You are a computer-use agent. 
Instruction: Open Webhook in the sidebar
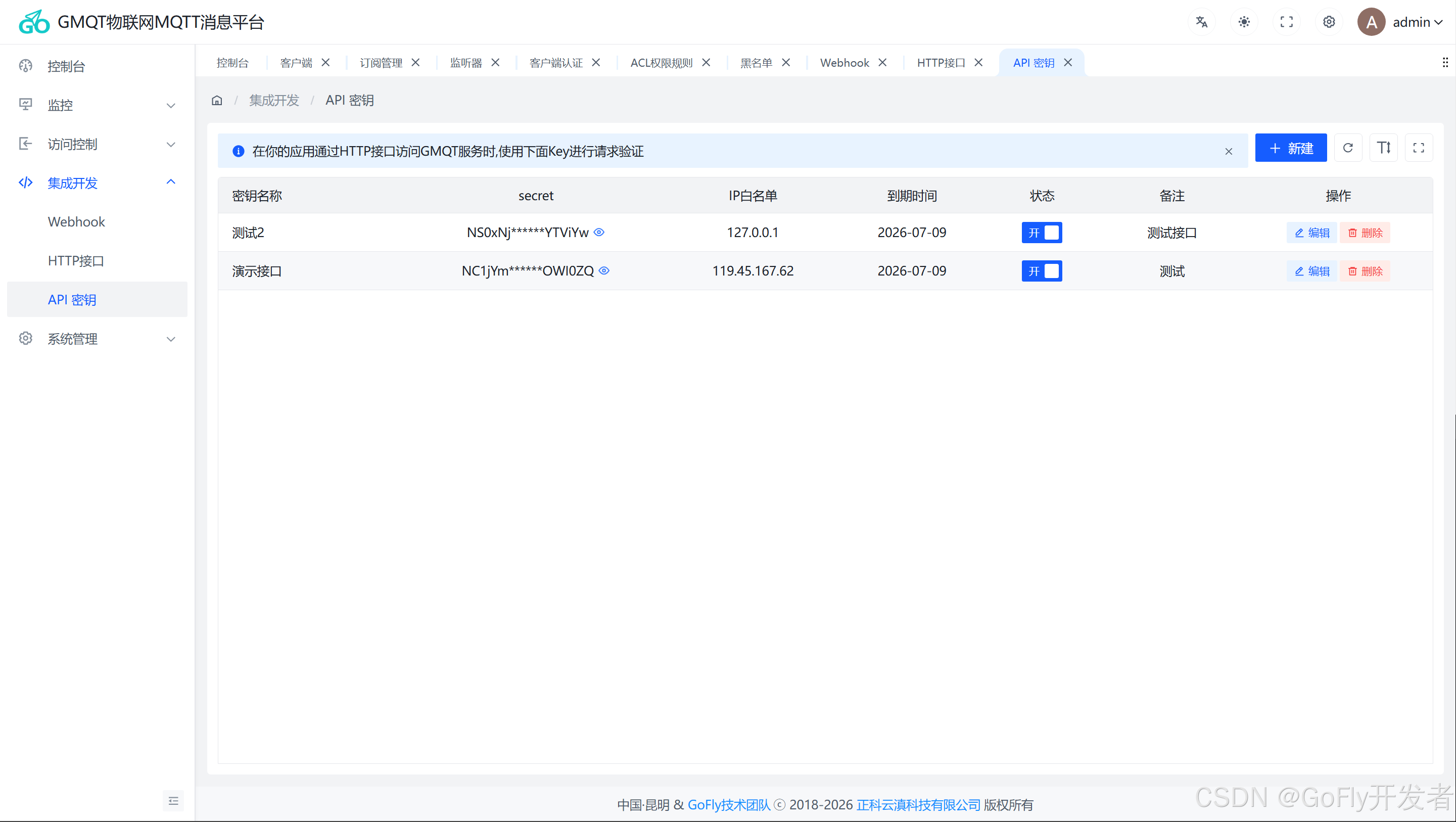coord(97,221)
